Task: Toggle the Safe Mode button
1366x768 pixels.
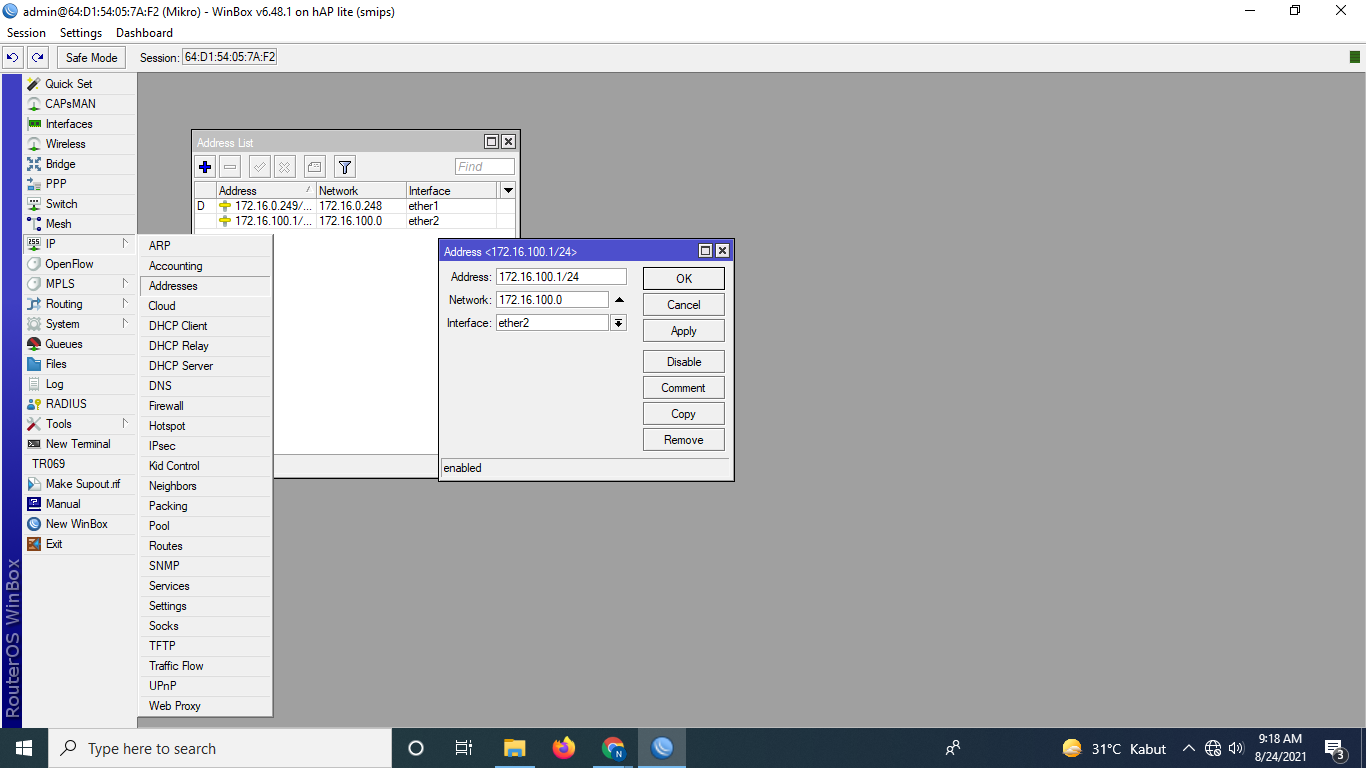Action: click(x=92, y=58)
